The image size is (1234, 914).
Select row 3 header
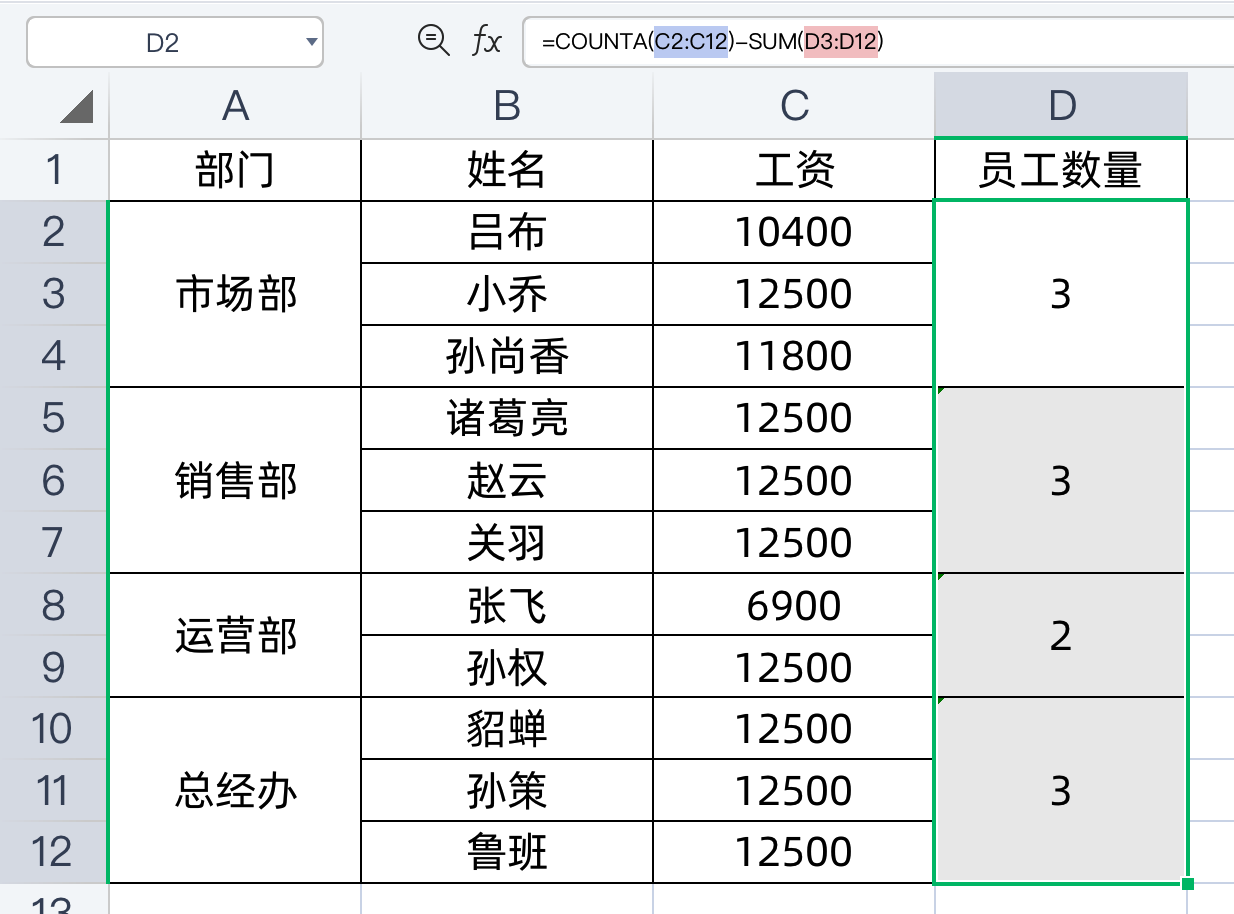[54, 294]
